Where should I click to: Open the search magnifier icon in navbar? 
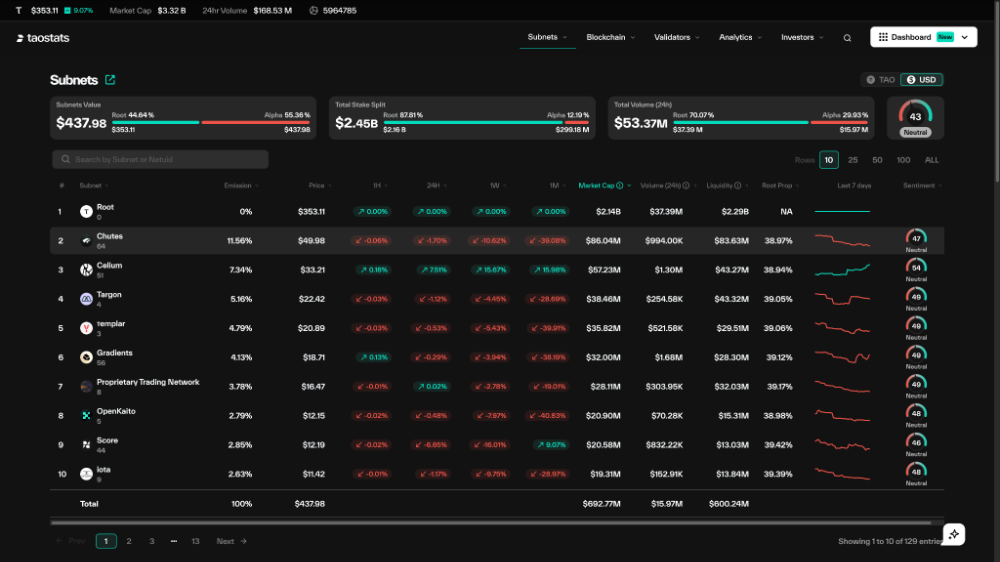coord(847,38)
